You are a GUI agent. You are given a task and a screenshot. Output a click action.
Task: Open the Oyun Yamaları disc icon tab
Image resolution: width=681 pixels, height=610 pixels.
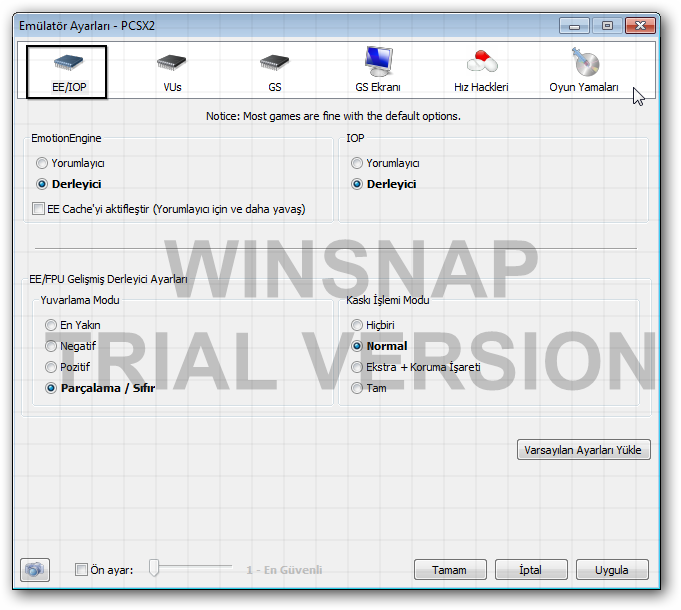click(584, 70)
